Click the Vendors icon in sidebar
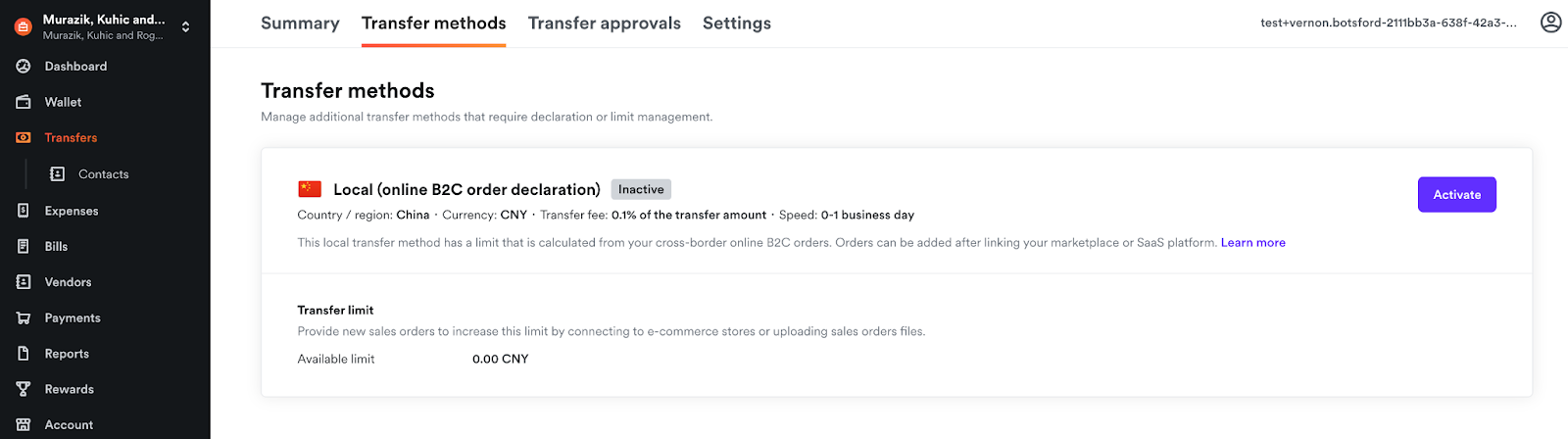 click(x=24, y=282)
